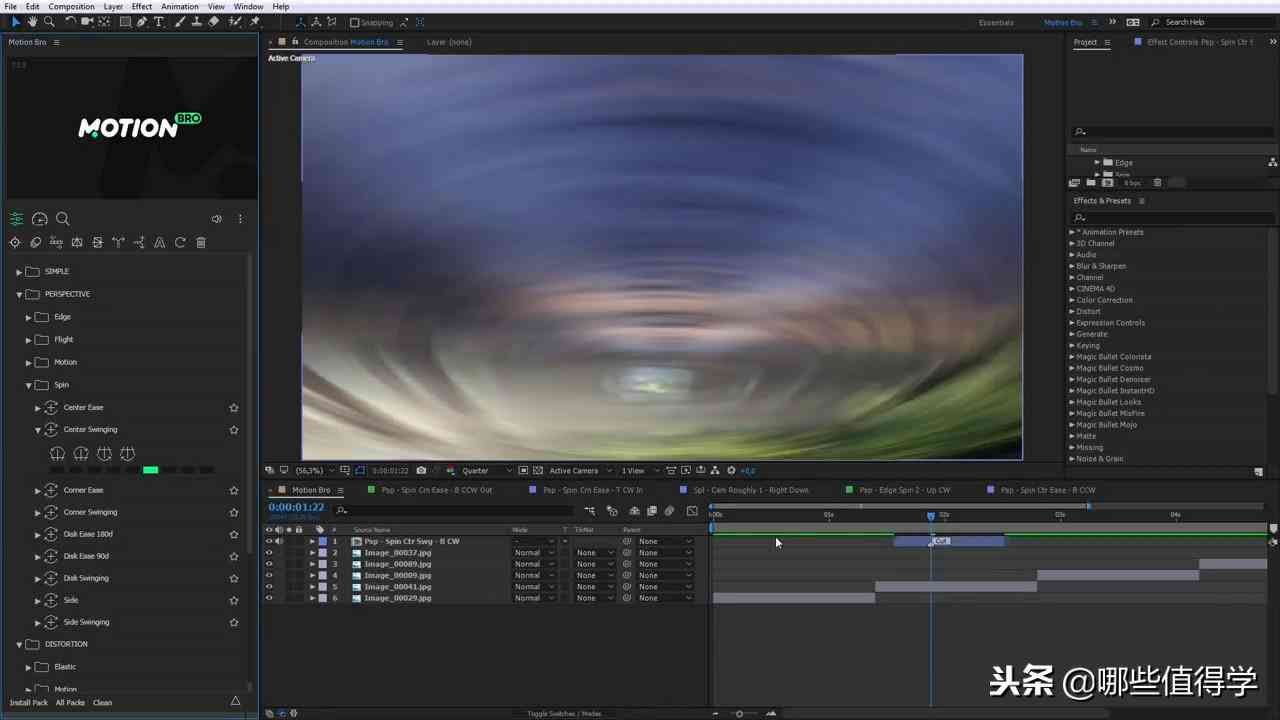Collapse the PERSPECTIVE folder
The height and width of the screenshot is (720, 1280).
click(18, 294)
